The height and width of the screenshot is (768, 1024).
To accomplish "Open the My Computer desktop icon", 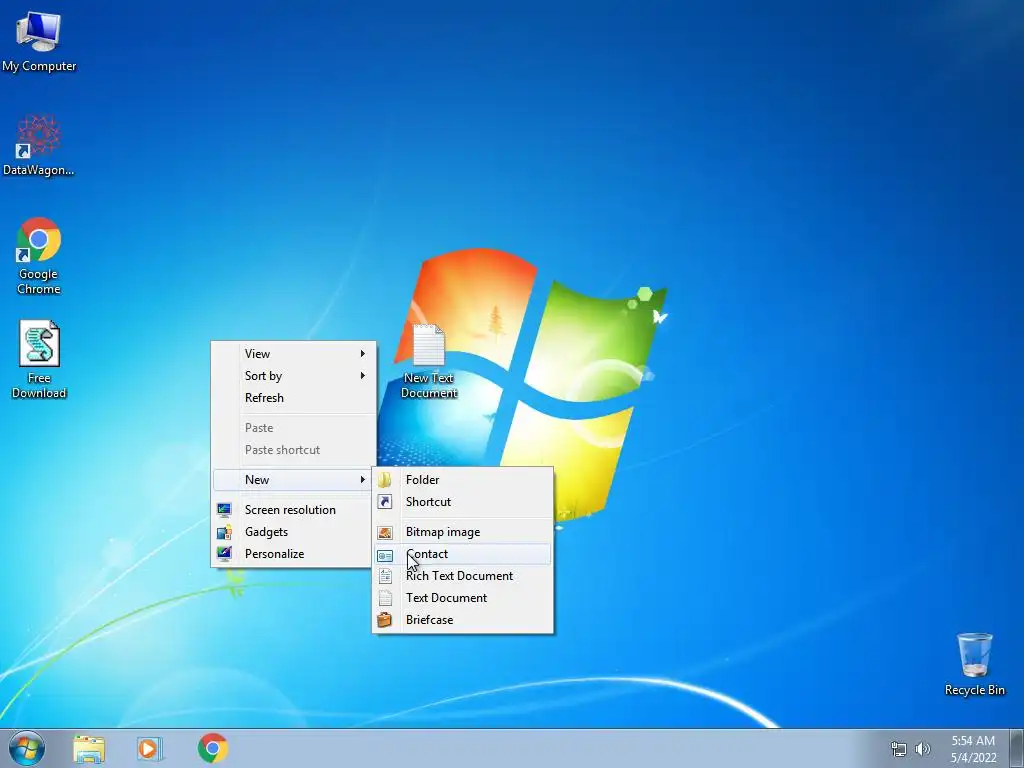I will click(39, 42).
